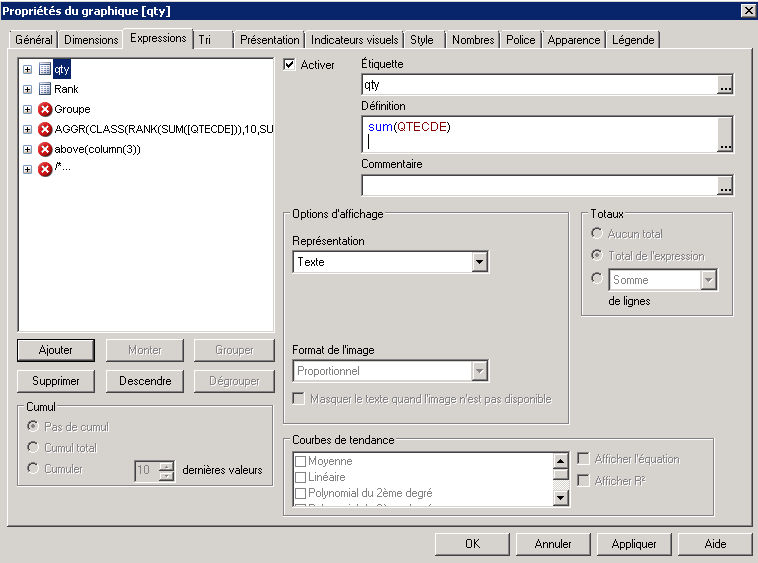Open the Commentaire ellipsis editor button
Viewport: 758px width, 563px height.
point(725,185)
